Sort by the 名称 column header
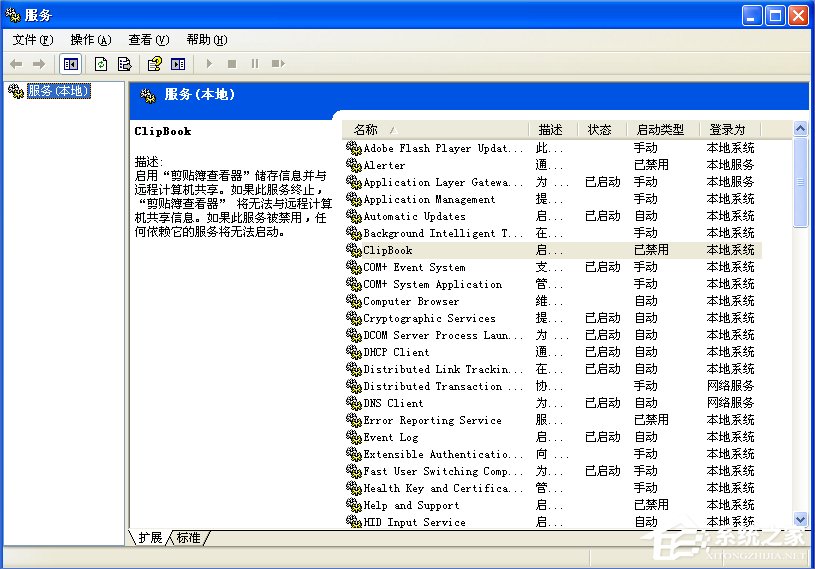The width and height of the screenshot is (815, 569). [x=436, y=129]
